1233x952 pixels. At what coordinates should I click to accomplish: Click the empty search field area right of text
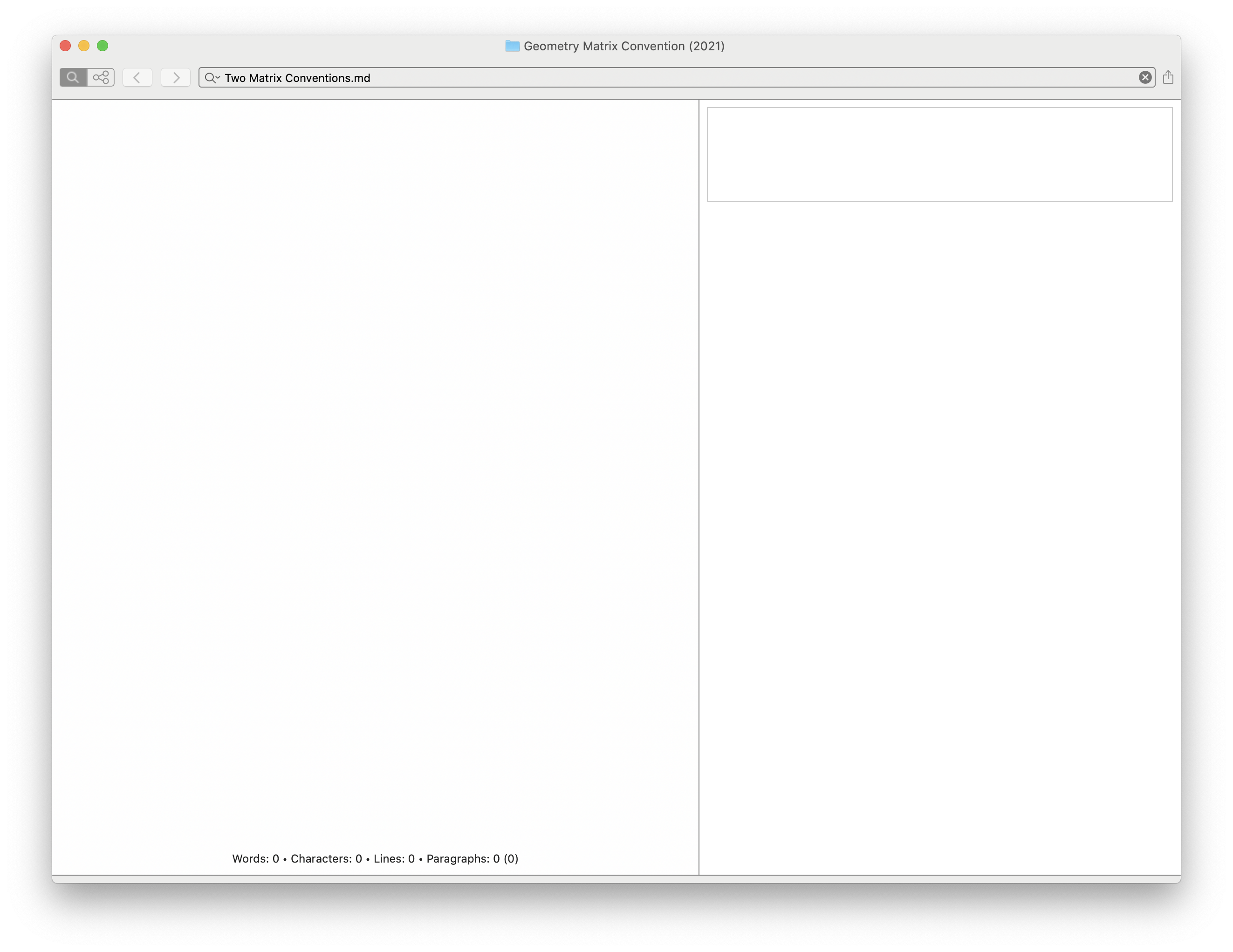coord(734,78)
